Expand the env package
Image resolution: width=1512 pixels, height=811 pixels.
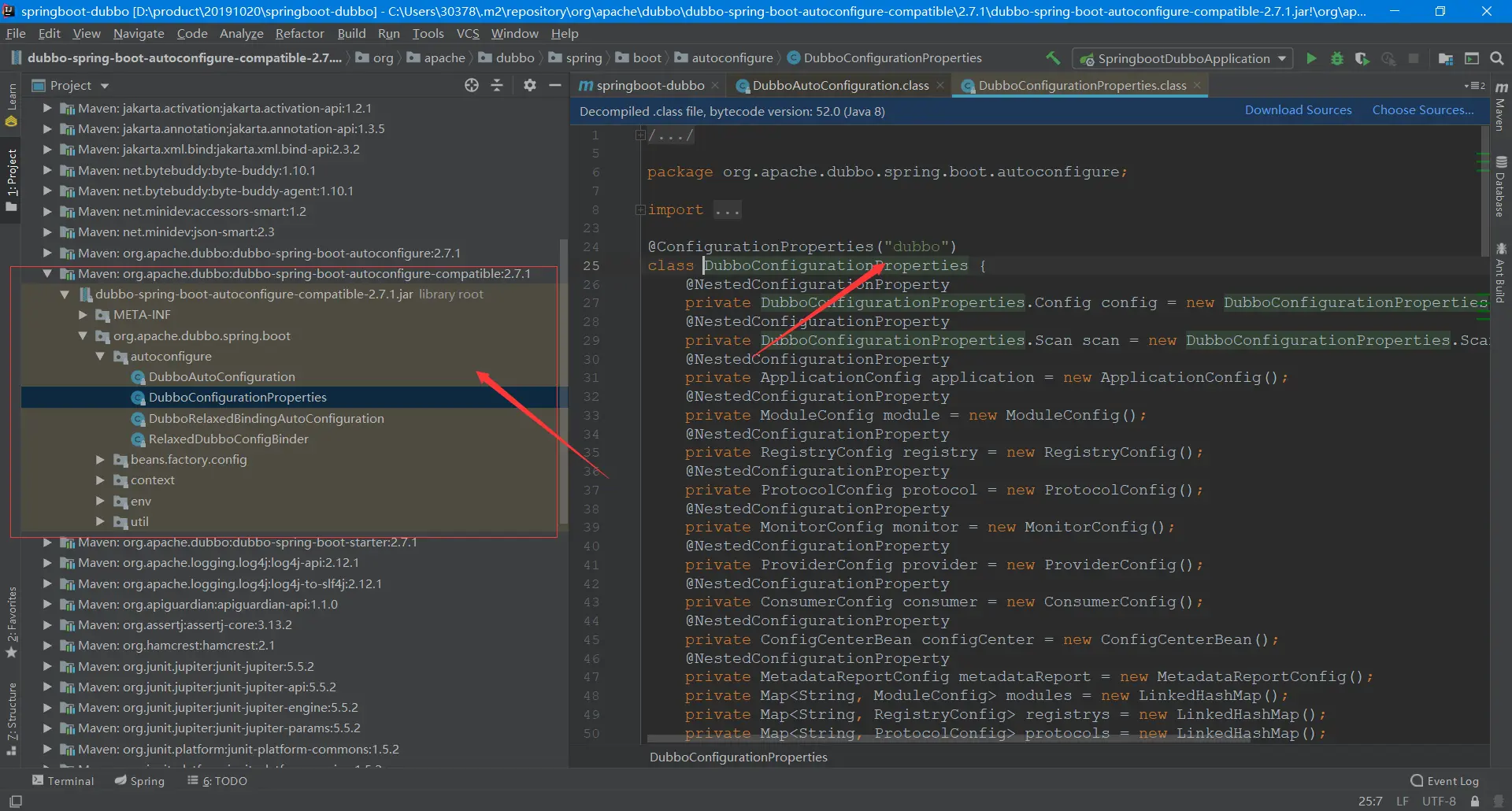tap(100, 501)
